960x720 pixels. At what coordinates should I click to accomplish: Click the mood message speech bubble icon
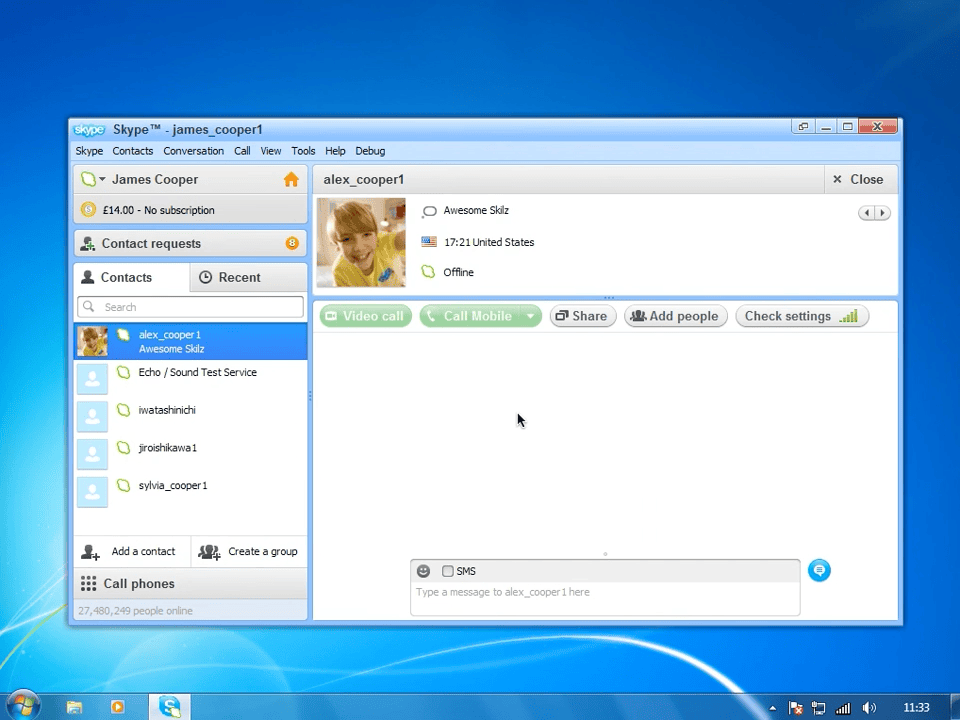tap(429, 211)
